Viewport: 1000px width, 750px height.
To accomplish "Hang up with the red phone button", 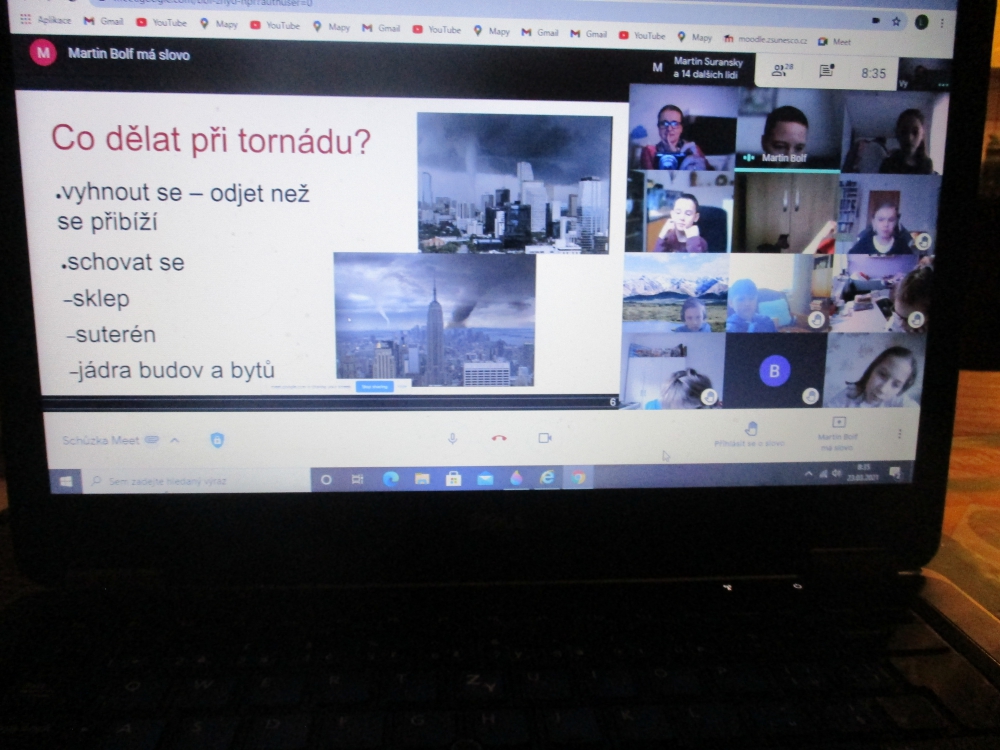I will pos(499,438).
